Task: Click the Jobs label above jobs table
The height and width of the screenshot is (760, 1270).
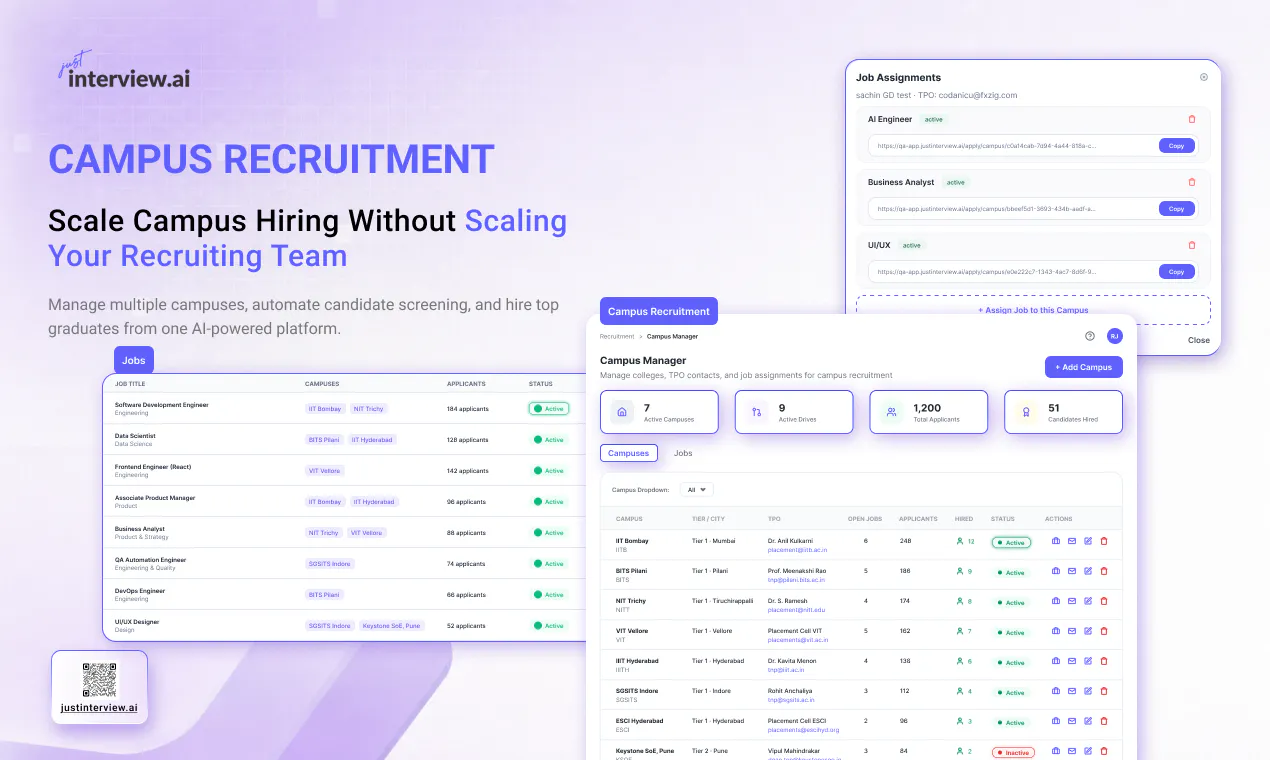Action: pyautogui.click(x=134, y=360)
